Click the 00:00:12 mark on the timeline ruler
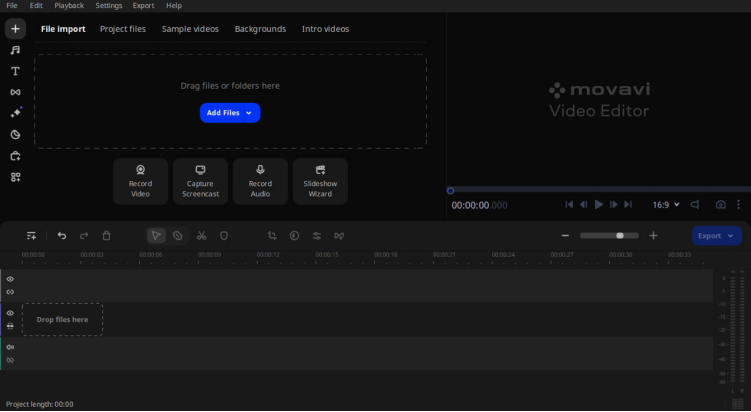This screenshot has height=412, width=751. (268, 255)
